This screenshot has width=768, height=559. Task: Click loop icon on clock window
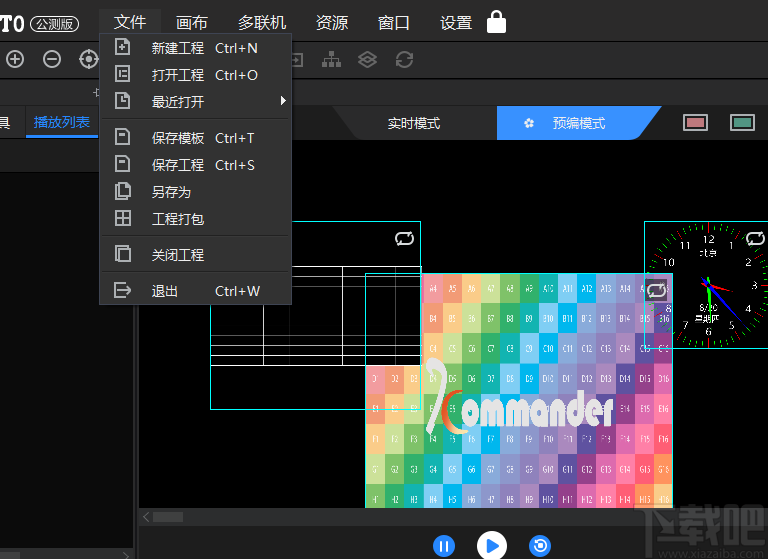(x=755, y=239)
